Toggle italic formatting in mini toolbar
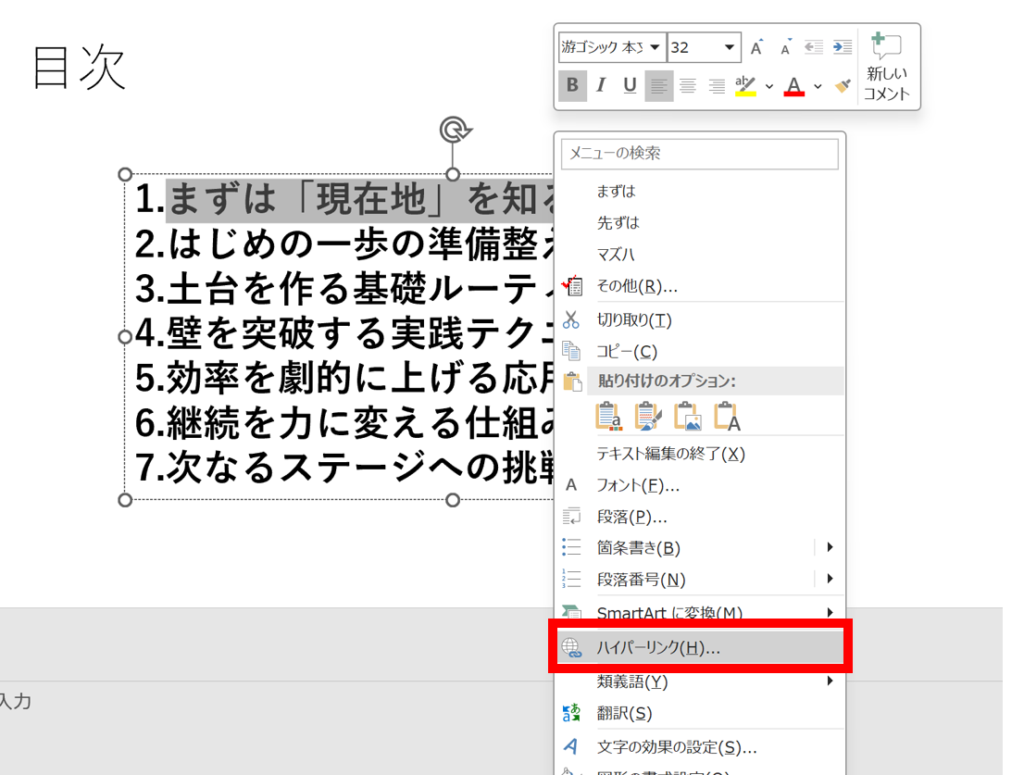The height and width of the screenshot is (775, 1024). (x=601, y=86)
